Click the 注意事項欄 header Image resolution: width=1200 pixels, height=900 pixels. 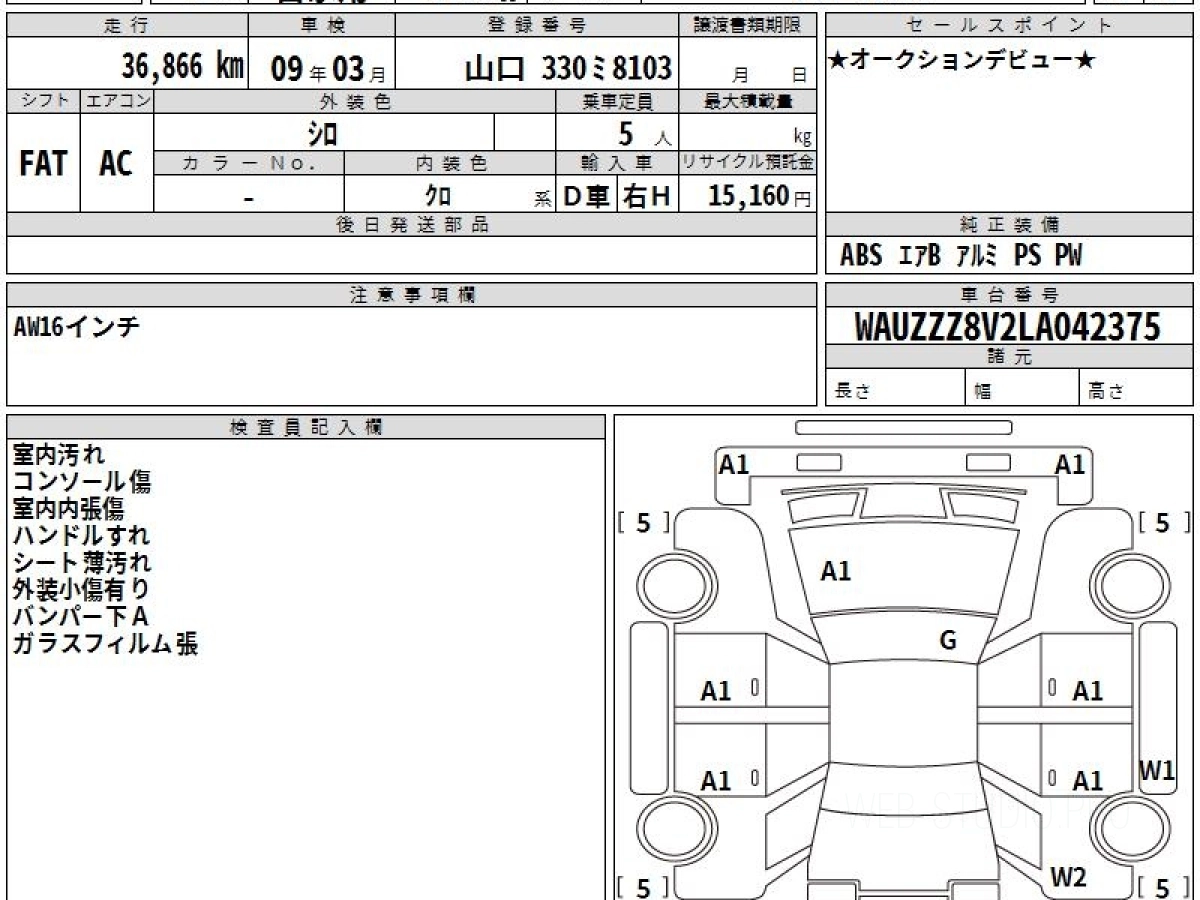(x=411, y=295)
